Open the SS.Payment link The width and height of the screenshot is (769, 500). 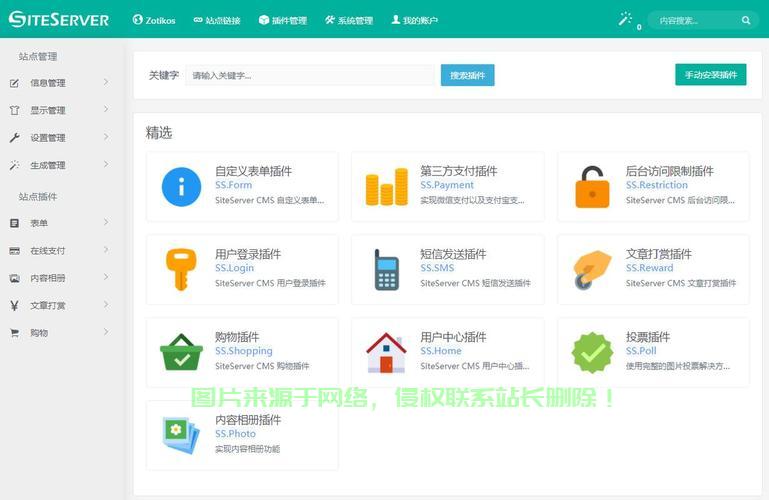447,185
